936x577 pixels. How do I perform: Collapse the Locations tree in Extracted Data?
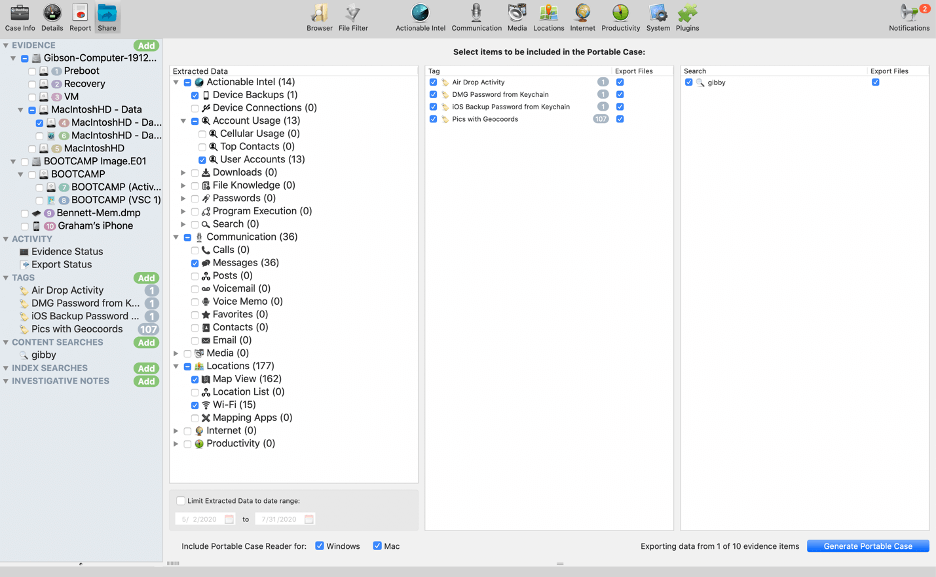coord(176,365)
